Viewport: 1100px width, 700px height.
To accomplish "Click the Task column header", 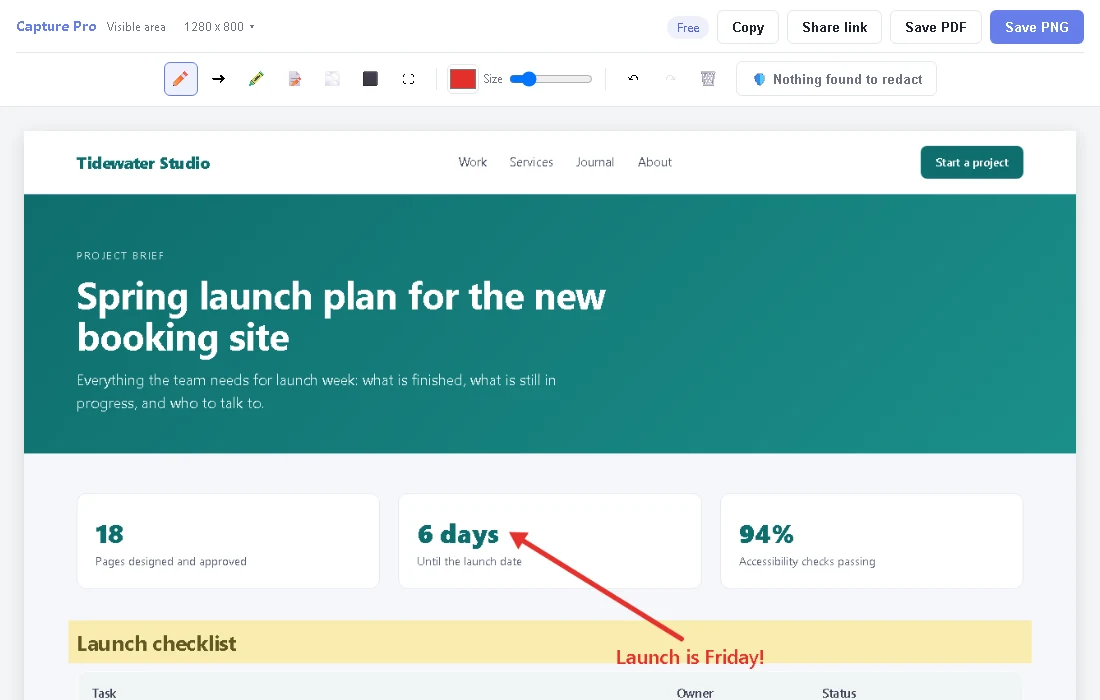I will tap(104, 693).
